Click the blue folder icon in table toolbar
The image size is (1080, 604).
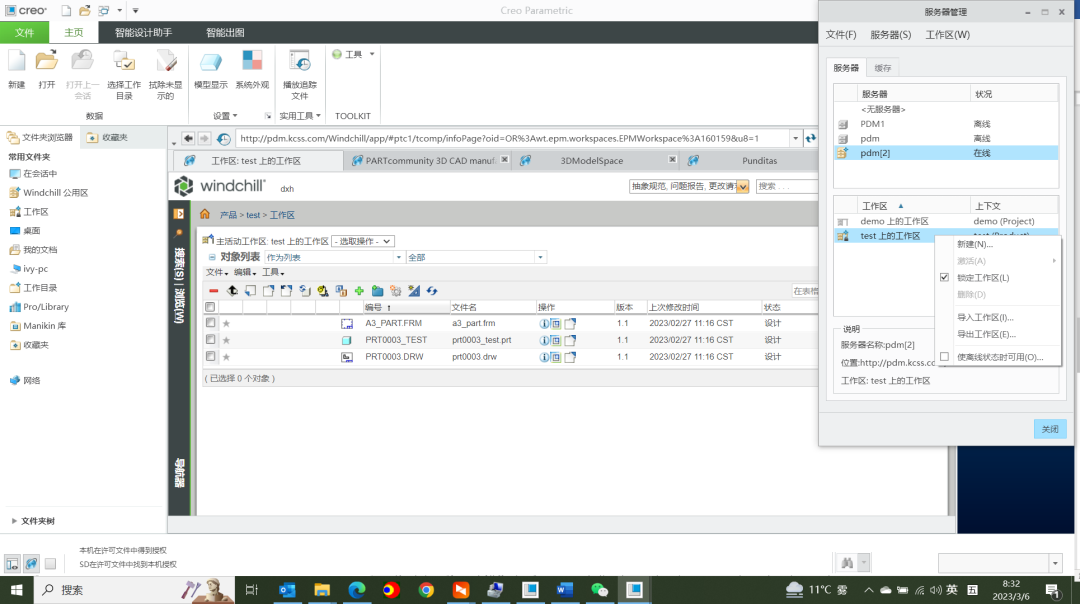pyautogui.click(x=377, y=291)
